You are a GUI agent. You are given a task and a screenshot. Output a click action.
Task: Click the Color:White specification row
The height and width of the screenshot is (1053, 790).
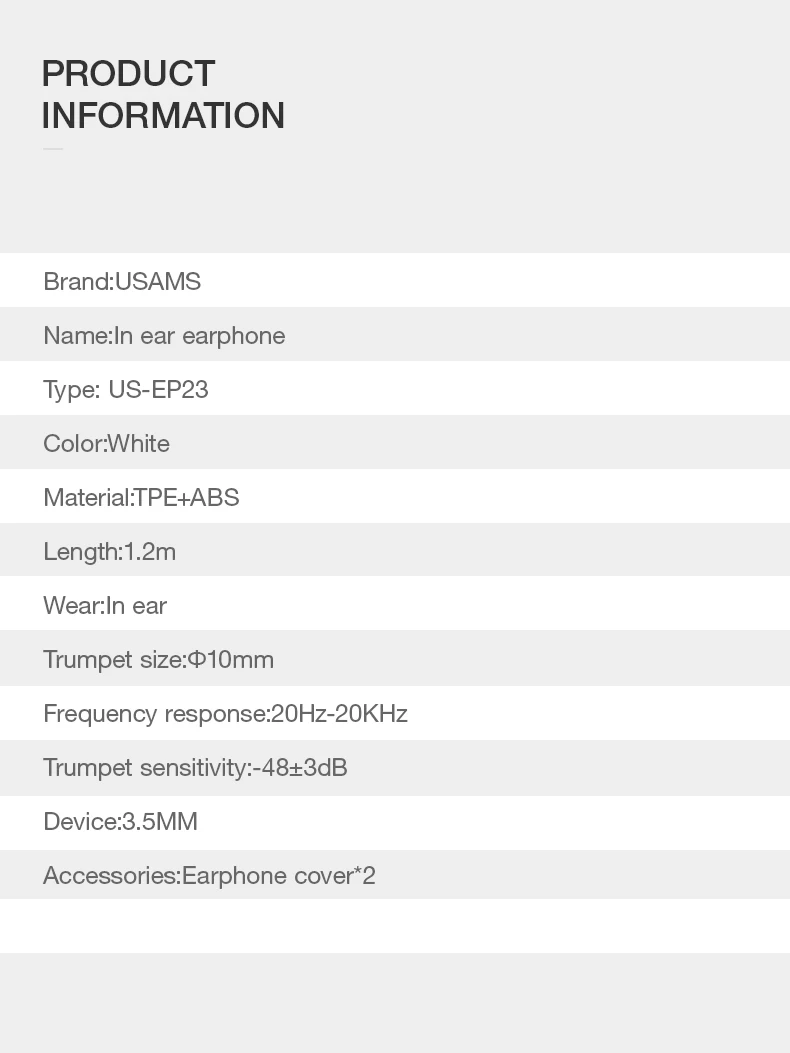395,442
